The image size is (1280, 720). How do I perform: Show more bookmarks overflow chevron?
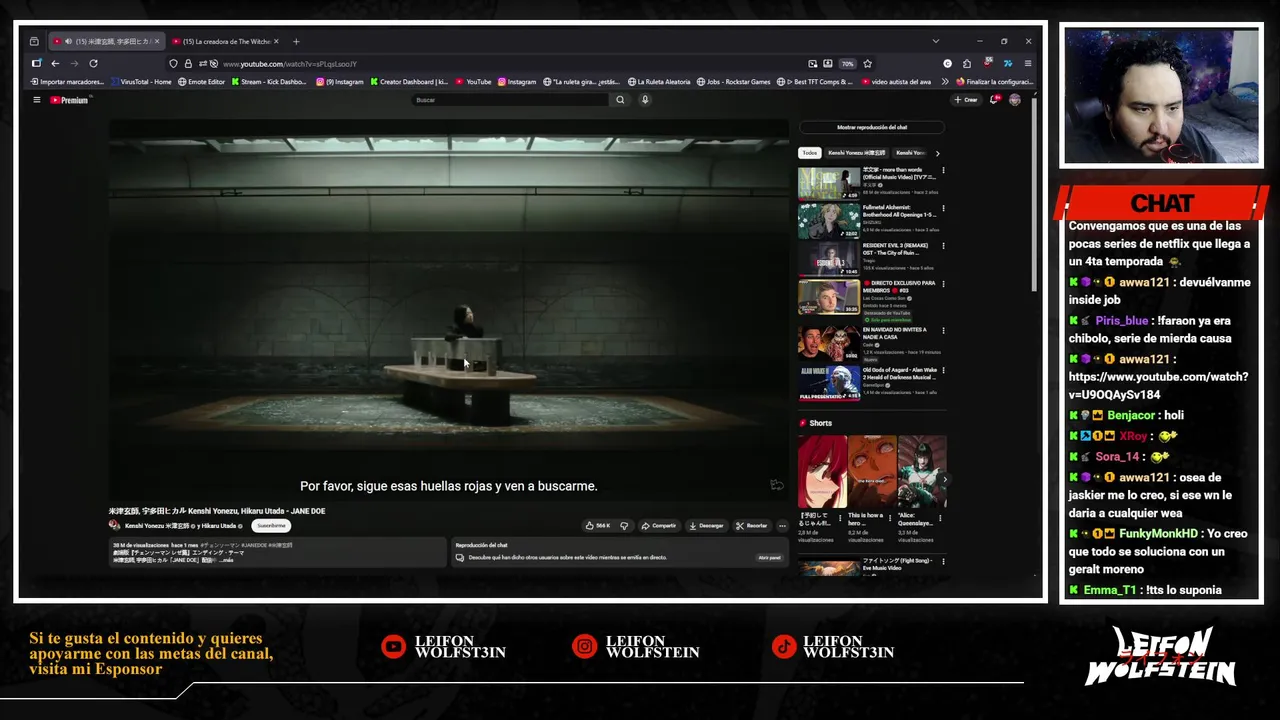coord(946,81)
